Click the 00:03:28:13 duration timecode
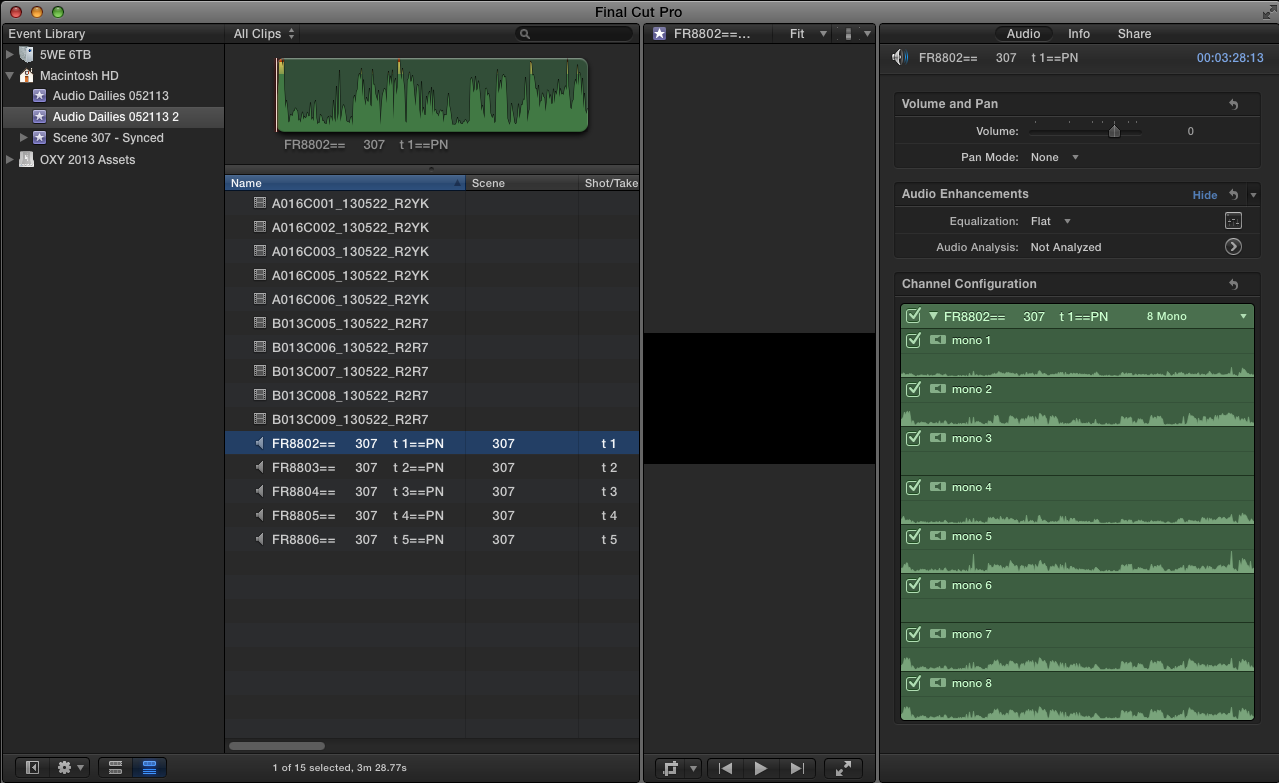 coord(1230,58)
